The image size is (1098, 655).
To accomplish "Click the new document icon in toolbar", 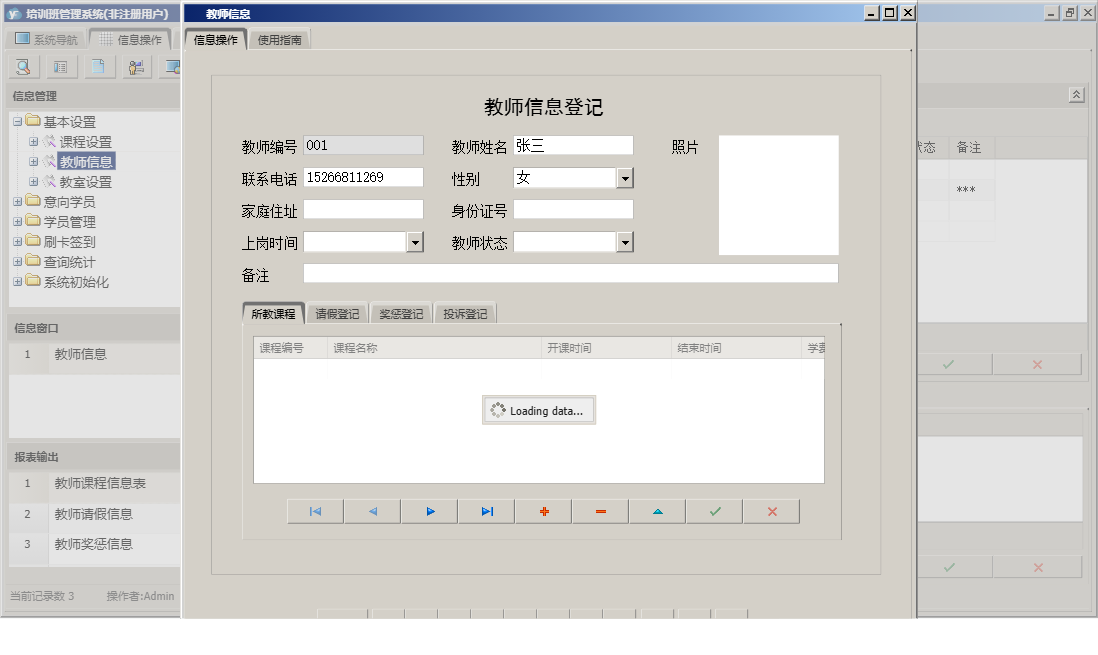I will click(x=98, y=66).
